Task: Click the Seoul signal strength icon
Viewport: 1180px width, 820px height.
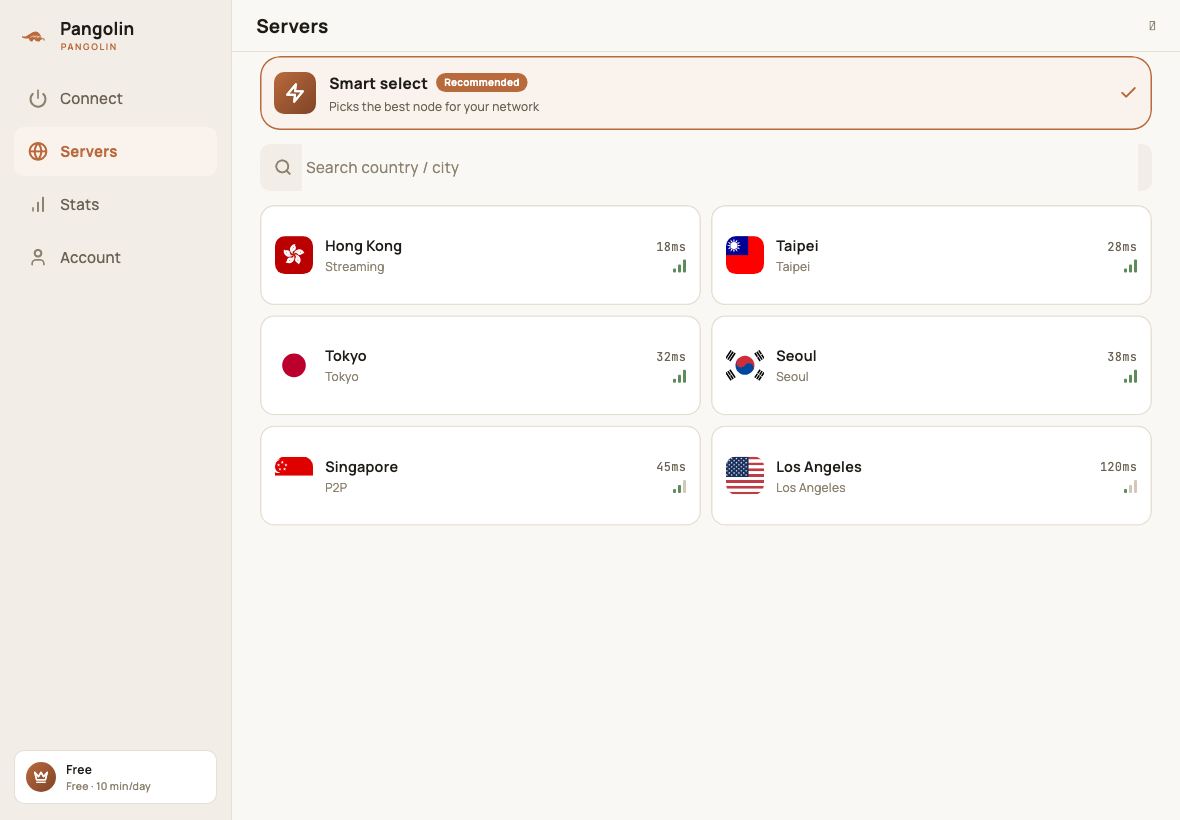Action: pos(1130,377)
